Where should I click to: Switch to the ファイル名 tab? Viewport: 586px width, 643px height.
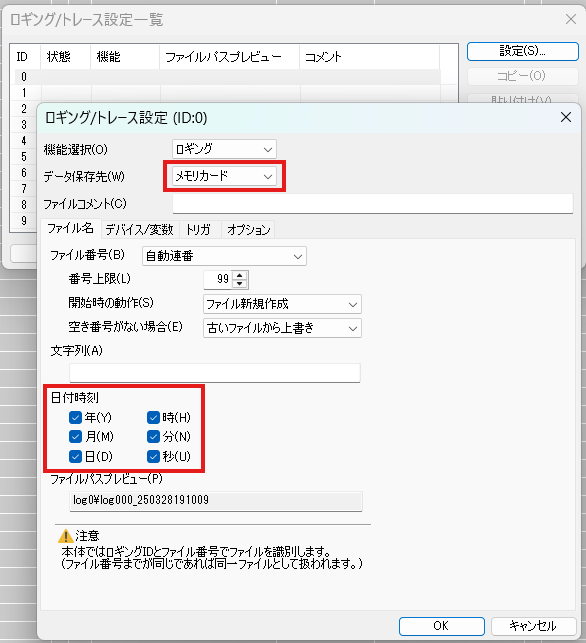click(x=71, y=228)
